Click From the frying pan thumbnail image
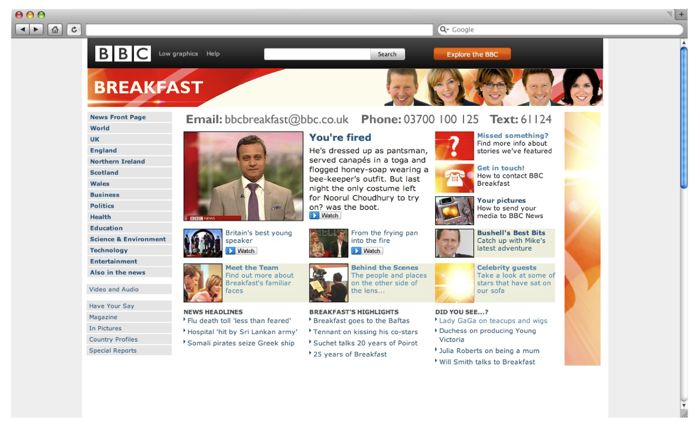 [329, 243]
